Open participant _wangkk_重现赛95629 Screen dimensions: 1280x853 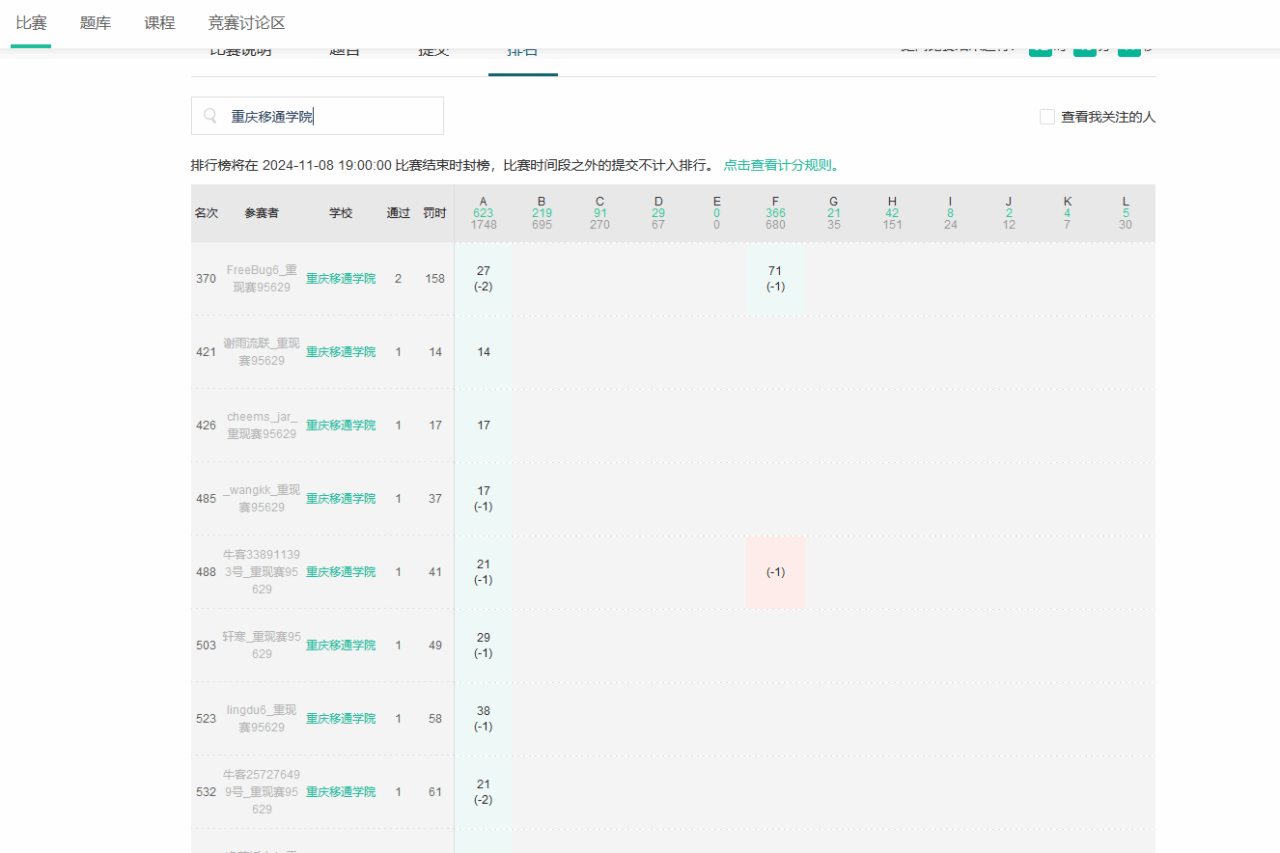(261, 498)
